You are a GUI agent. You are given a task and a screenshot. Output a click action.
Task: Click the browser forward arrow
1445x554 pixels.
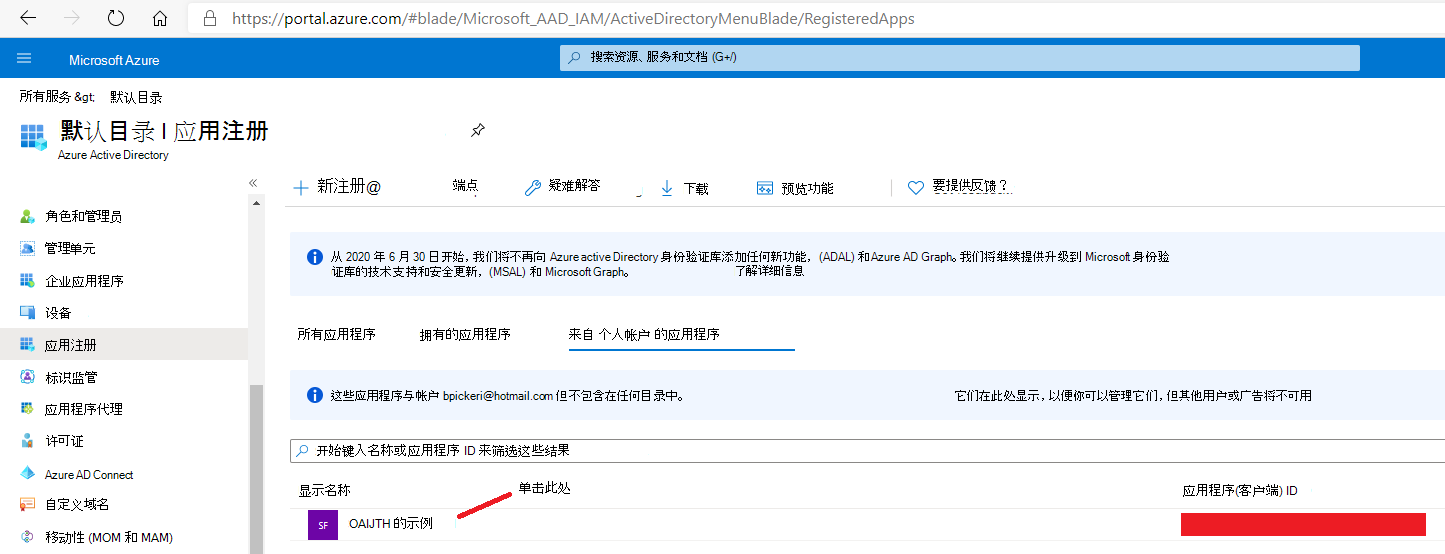72,18
